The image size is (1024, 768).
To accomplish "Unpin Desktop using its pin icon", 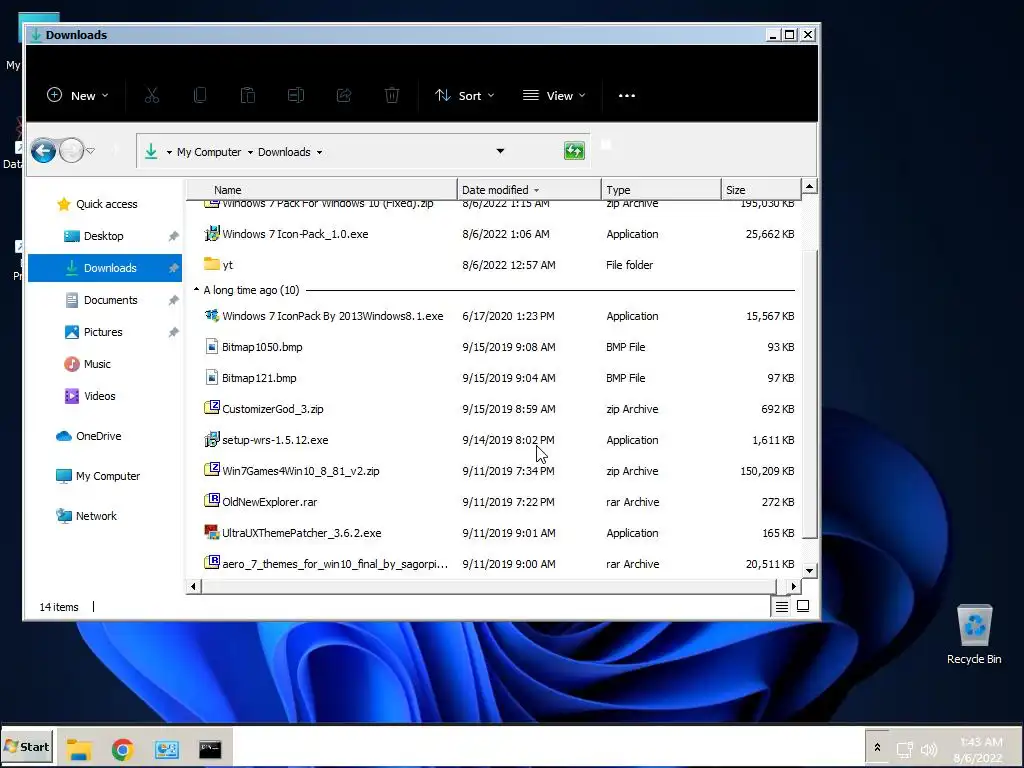I will click(173, 236).
